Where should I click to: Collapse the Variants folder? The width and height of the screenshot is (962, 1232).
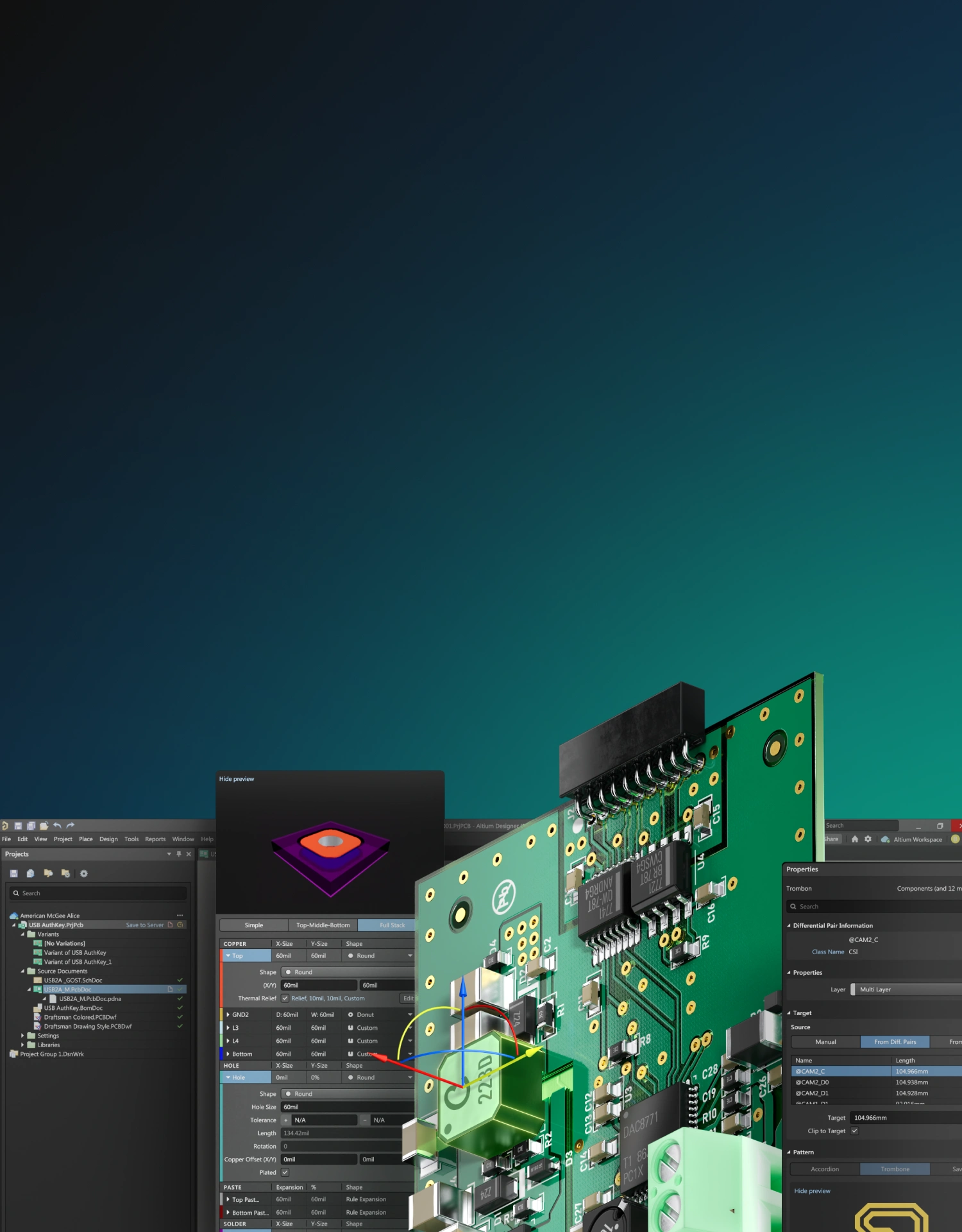22,934
